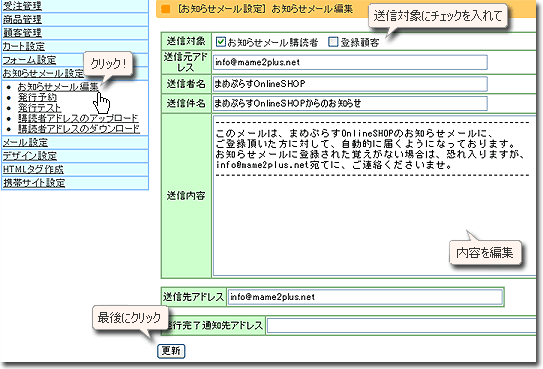The width and height of the screenshot is (543, 369).
Task: Open フォーム設定 menu item
Action: coord(29,60)
